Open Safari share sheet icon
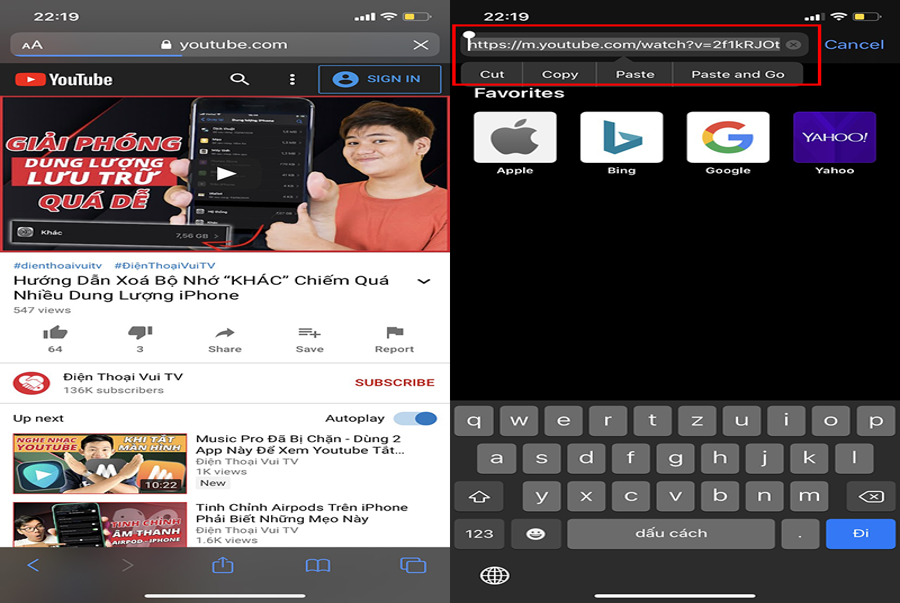The width and height of the screenshot is (900, 603). coord(223,565)
